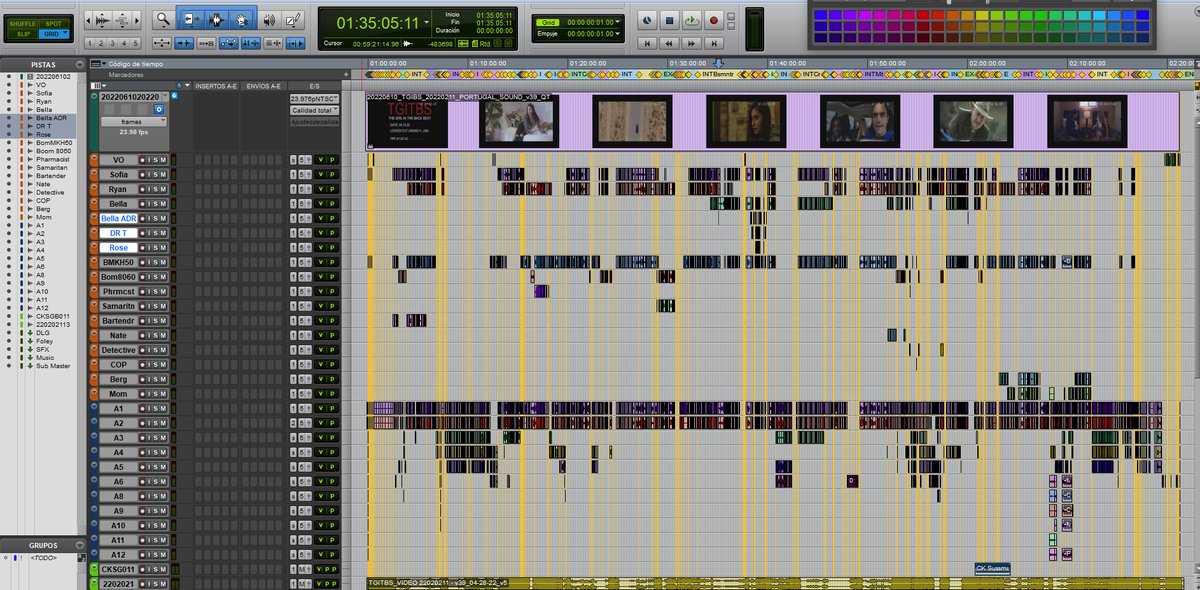Enable Shuffle edit mode

[23, 24]
